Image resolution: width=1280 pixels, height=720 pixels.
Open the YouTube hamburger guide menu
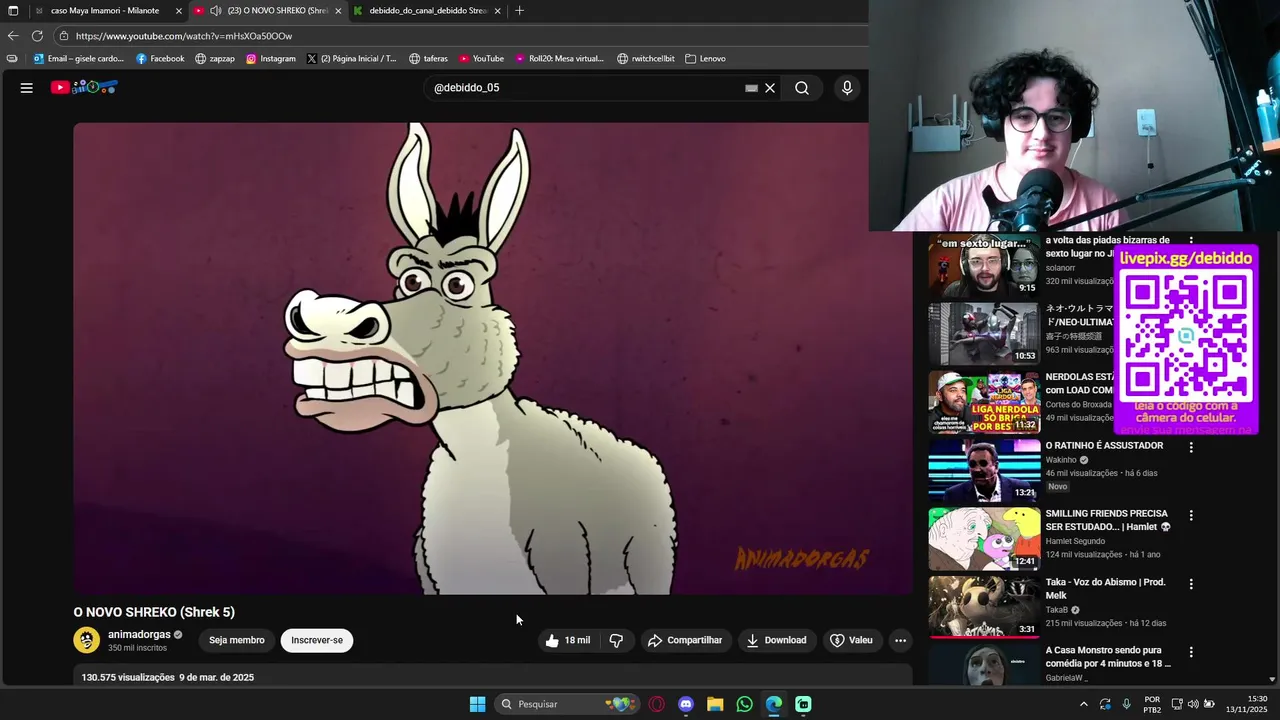(x=27, y=88)
